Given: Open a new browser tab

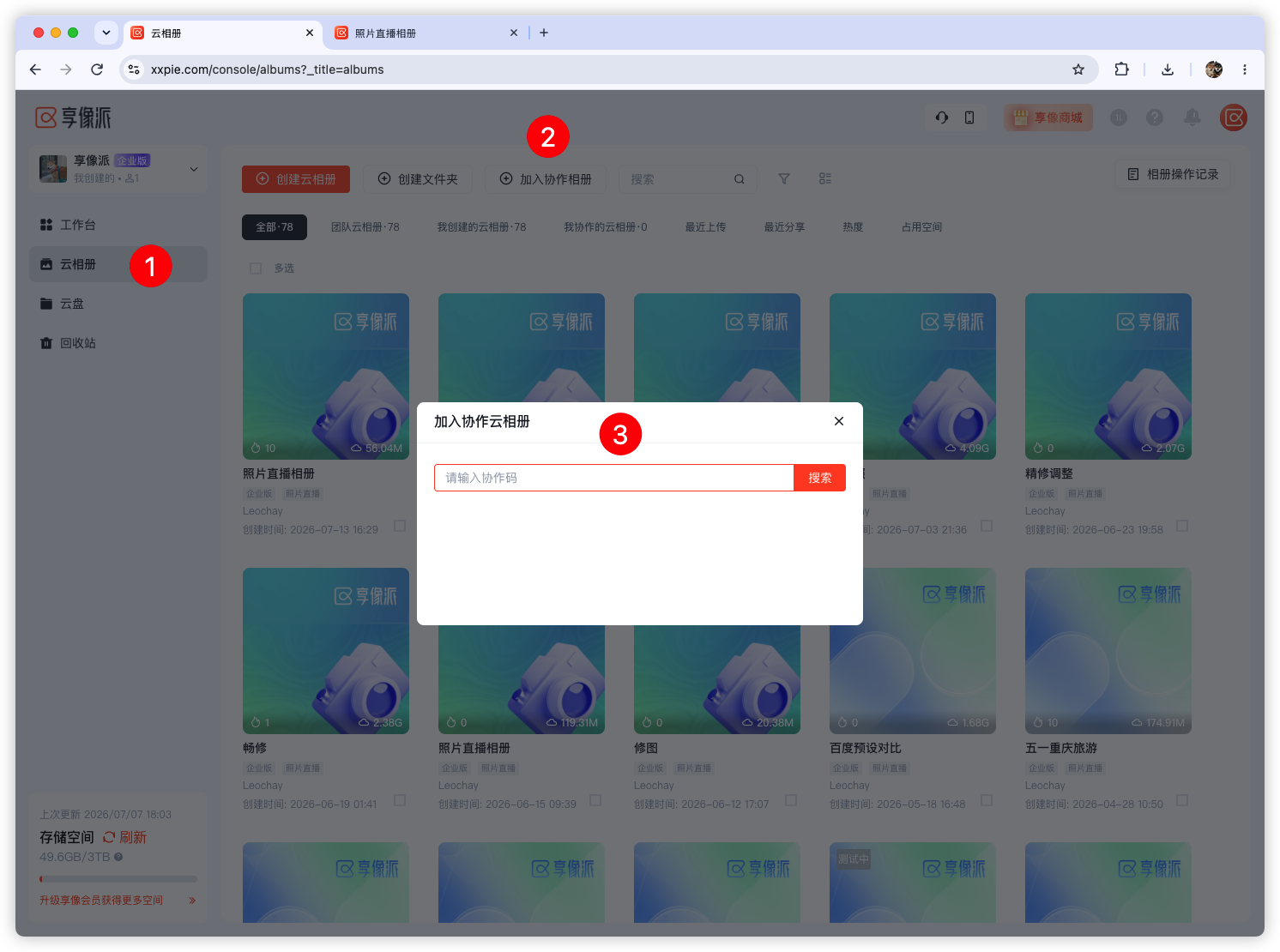Looking at the screenshot, I should (544, 33).
